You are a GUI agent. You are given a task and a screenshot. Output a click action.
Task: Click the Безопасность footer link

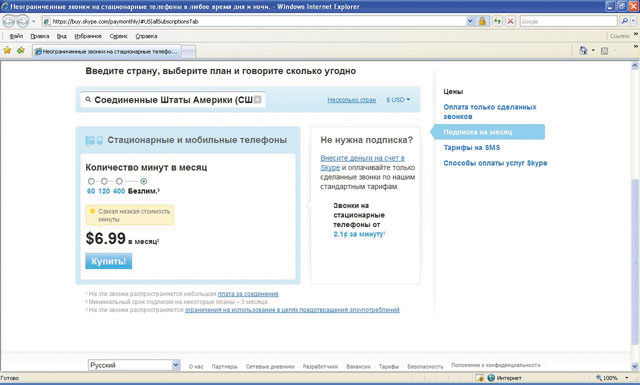pos(425,367)
